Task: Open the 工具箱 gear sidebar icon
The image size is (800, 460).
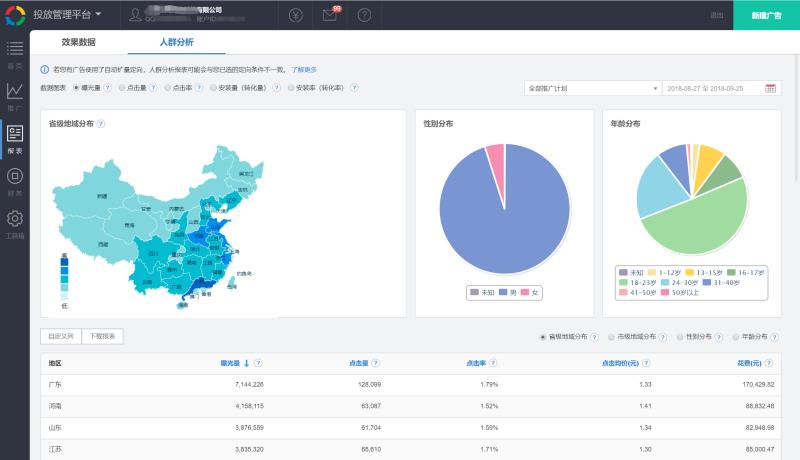Action: (x=15, y=218)
